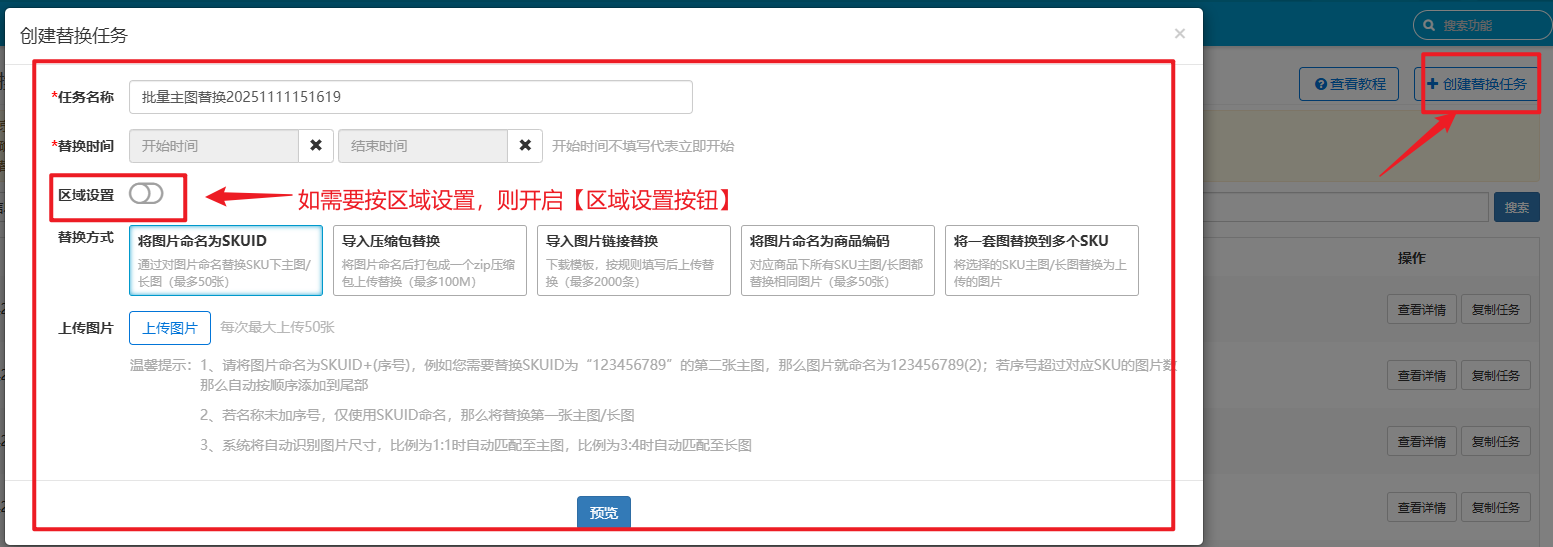The image size is (1553, 547).
Task: Select 将图片命名为SKUID replacement method
Action: pos(226,260)
